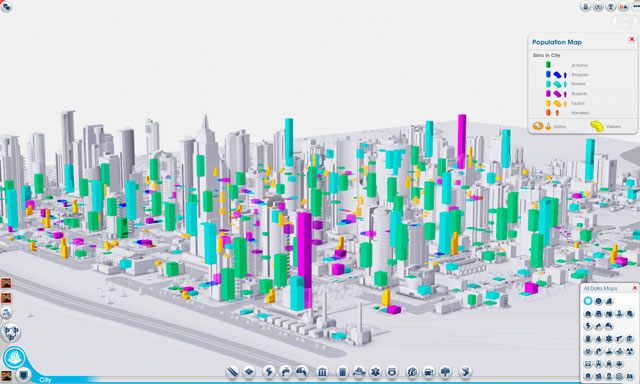Image resolution: width=640 pixels, height=384 pixels.
Task: Toggle the house Residential data map
Action: click(588, 314)
